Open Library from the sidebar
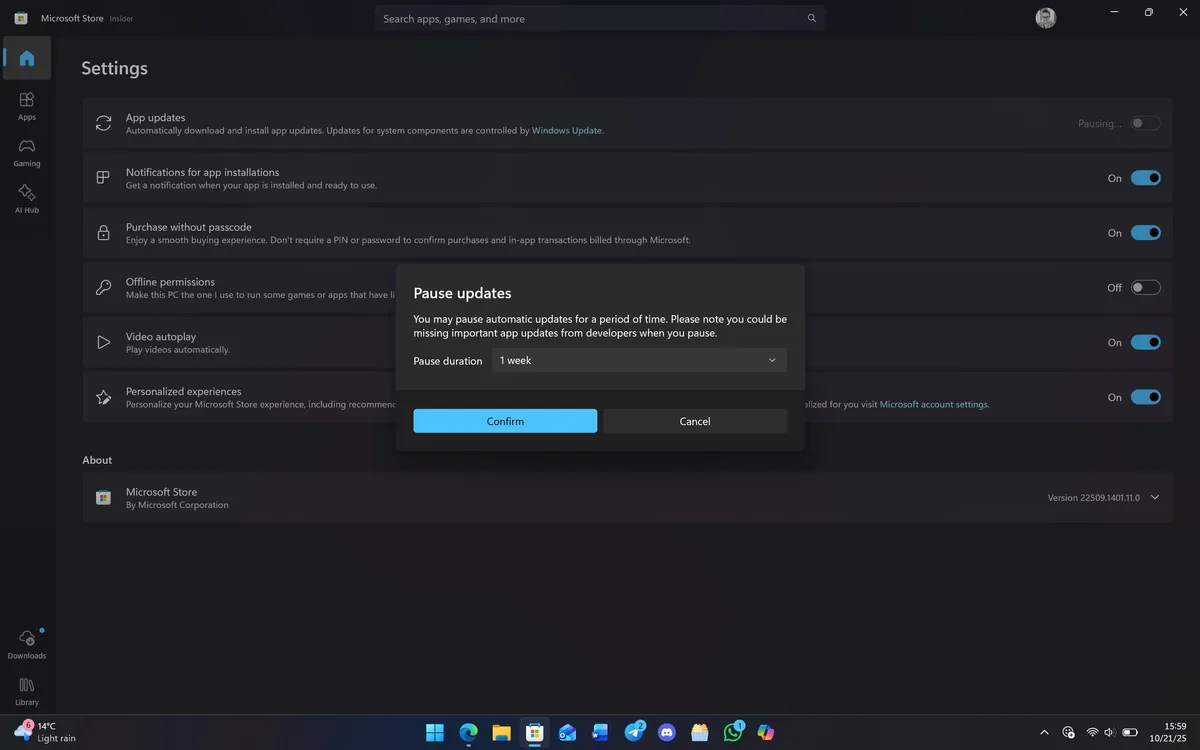Viewport: 1200px width, 750px height. point(26,690)
